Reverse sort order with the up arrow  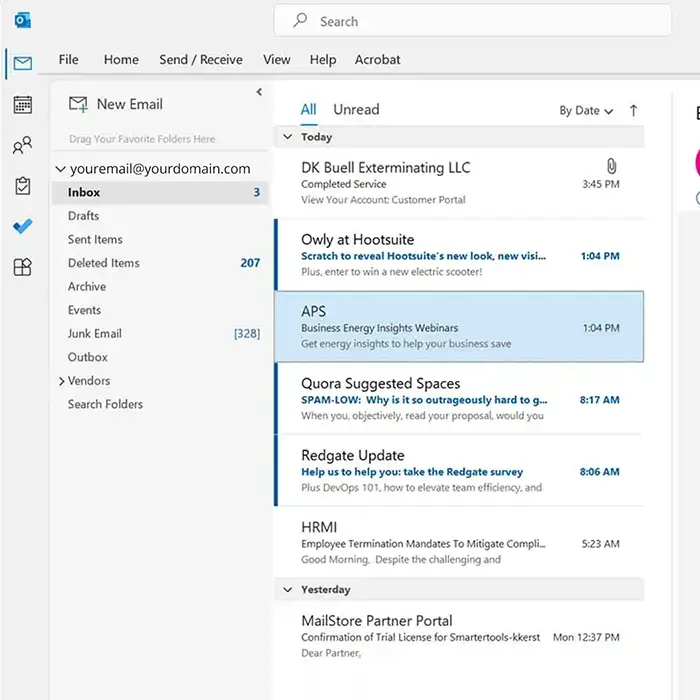coord(633,110)
